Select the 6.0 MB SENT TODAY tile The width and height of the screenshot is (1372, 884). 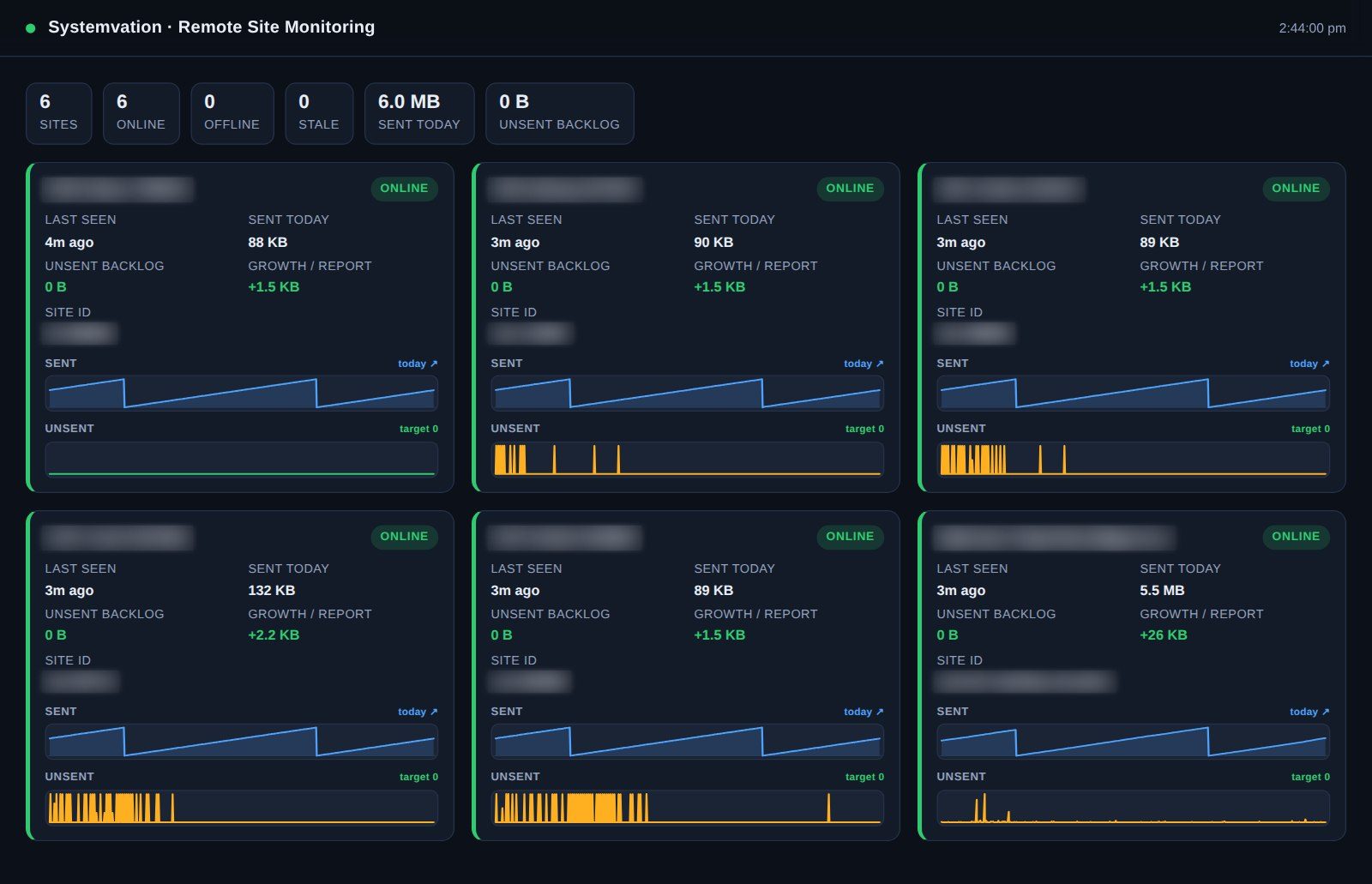pyautogui.click(x=419, y=113)
